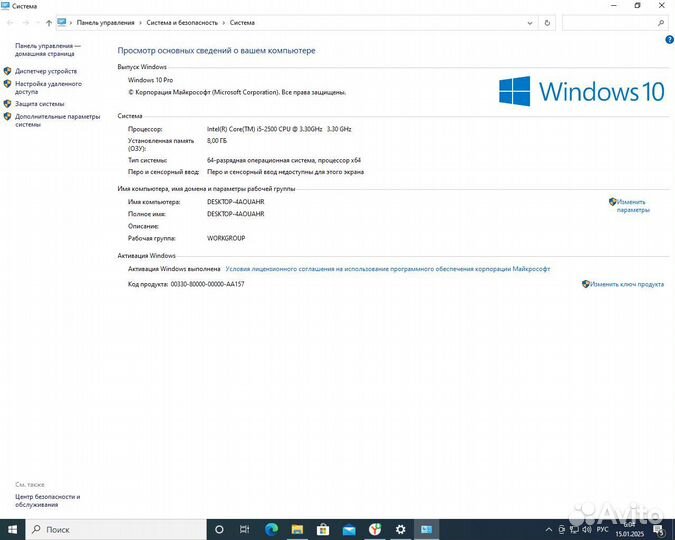Open the colorful shield app on taskbar
Image resolution: width=675 pixels, height=540 pixels.
pos(375,529)
